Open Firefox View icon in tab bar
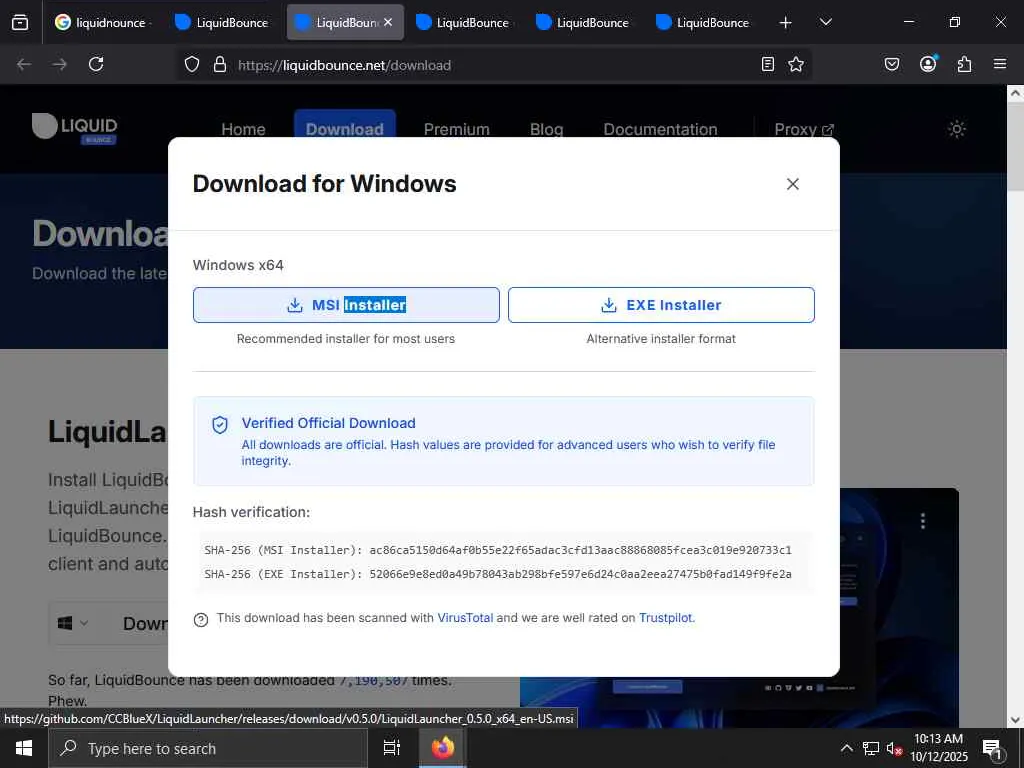 click(x=20, y=22)
